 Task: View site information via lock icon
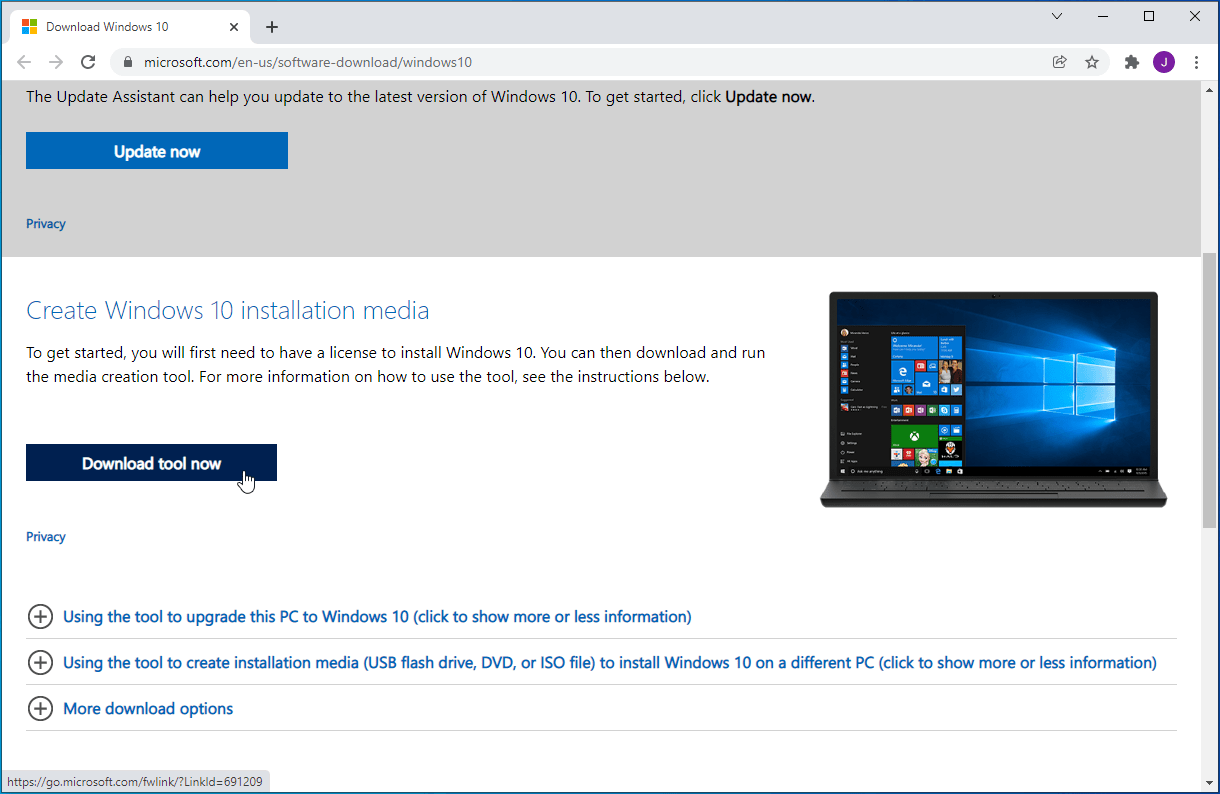[127, 62]
